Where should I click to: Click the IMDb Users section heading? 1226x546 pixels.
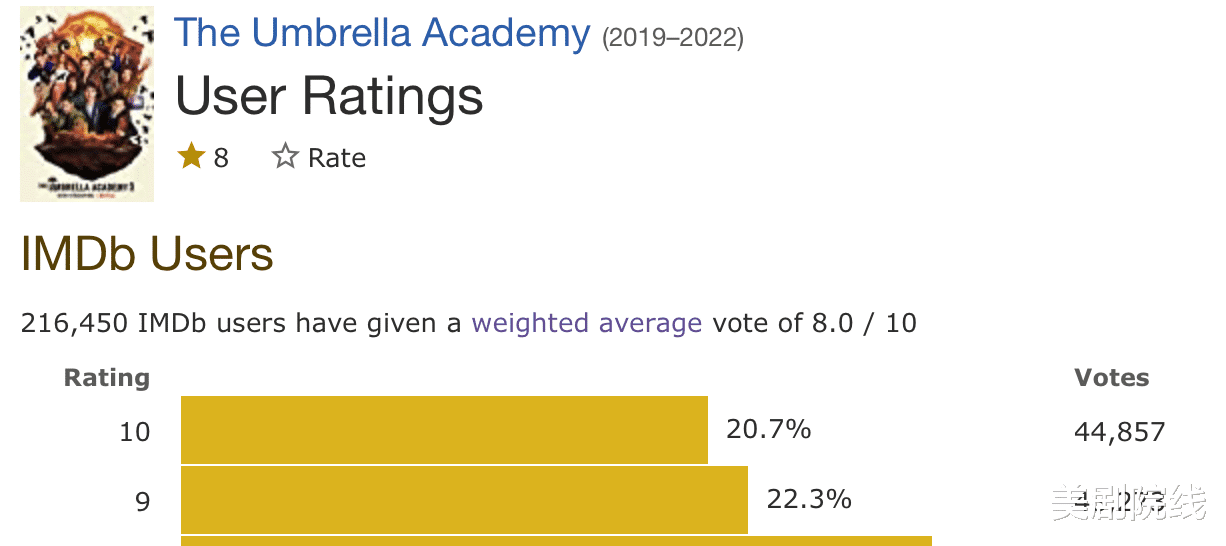click(x=147, y=254)
